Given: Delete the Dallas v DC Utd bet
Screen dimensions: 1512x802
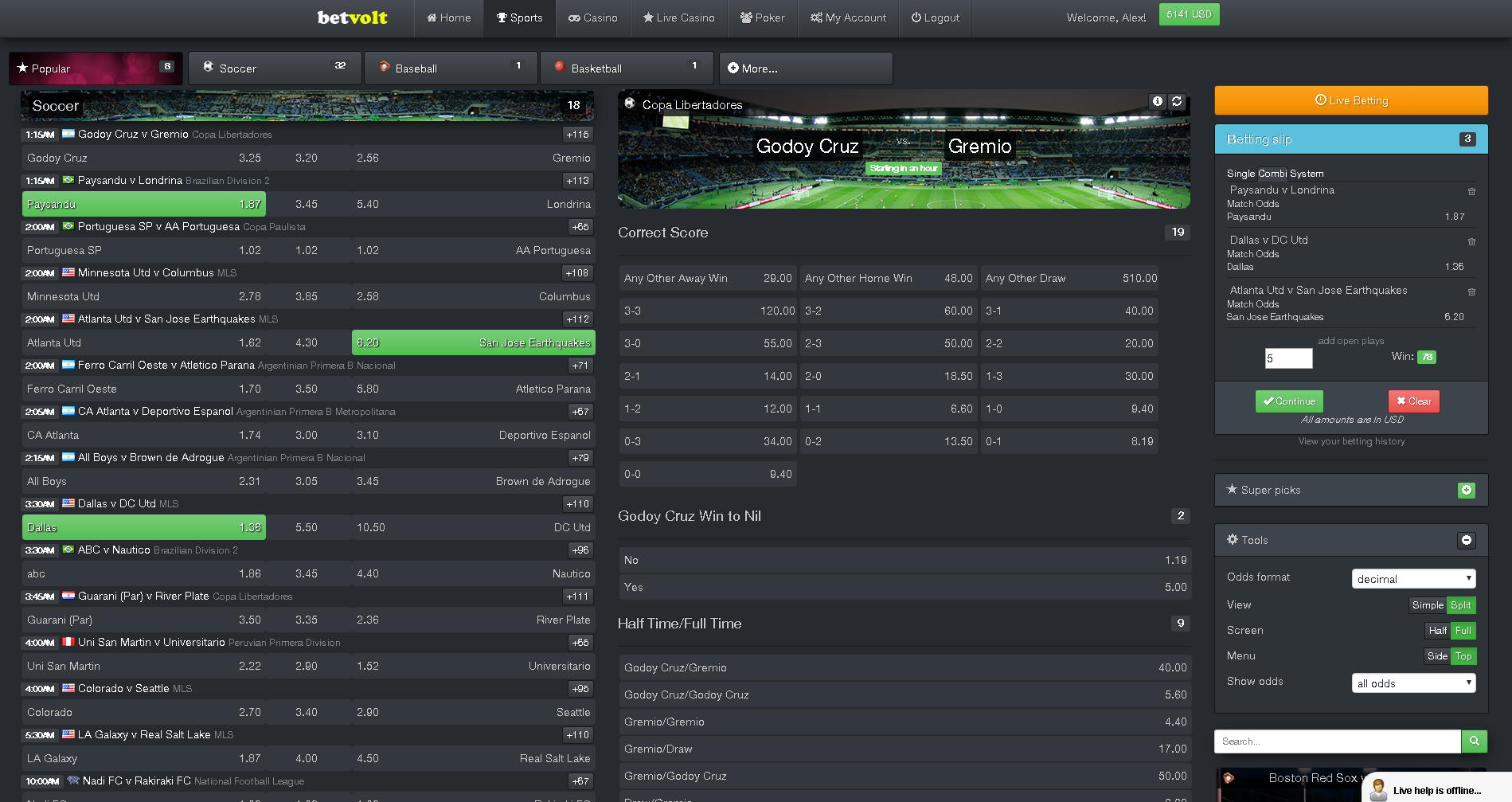Looking at the screenshot, I should click(1471, 241).
